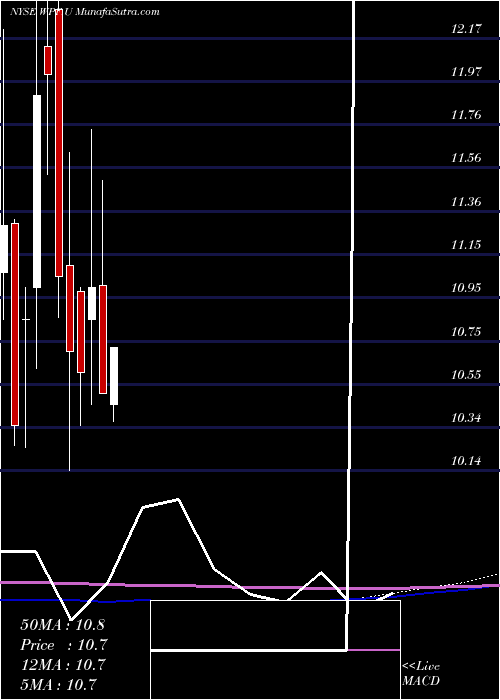Click the tallest white candlestick body
Image resolution: width=500 pixels, height=700 pixels.
(x=37, y=192)
